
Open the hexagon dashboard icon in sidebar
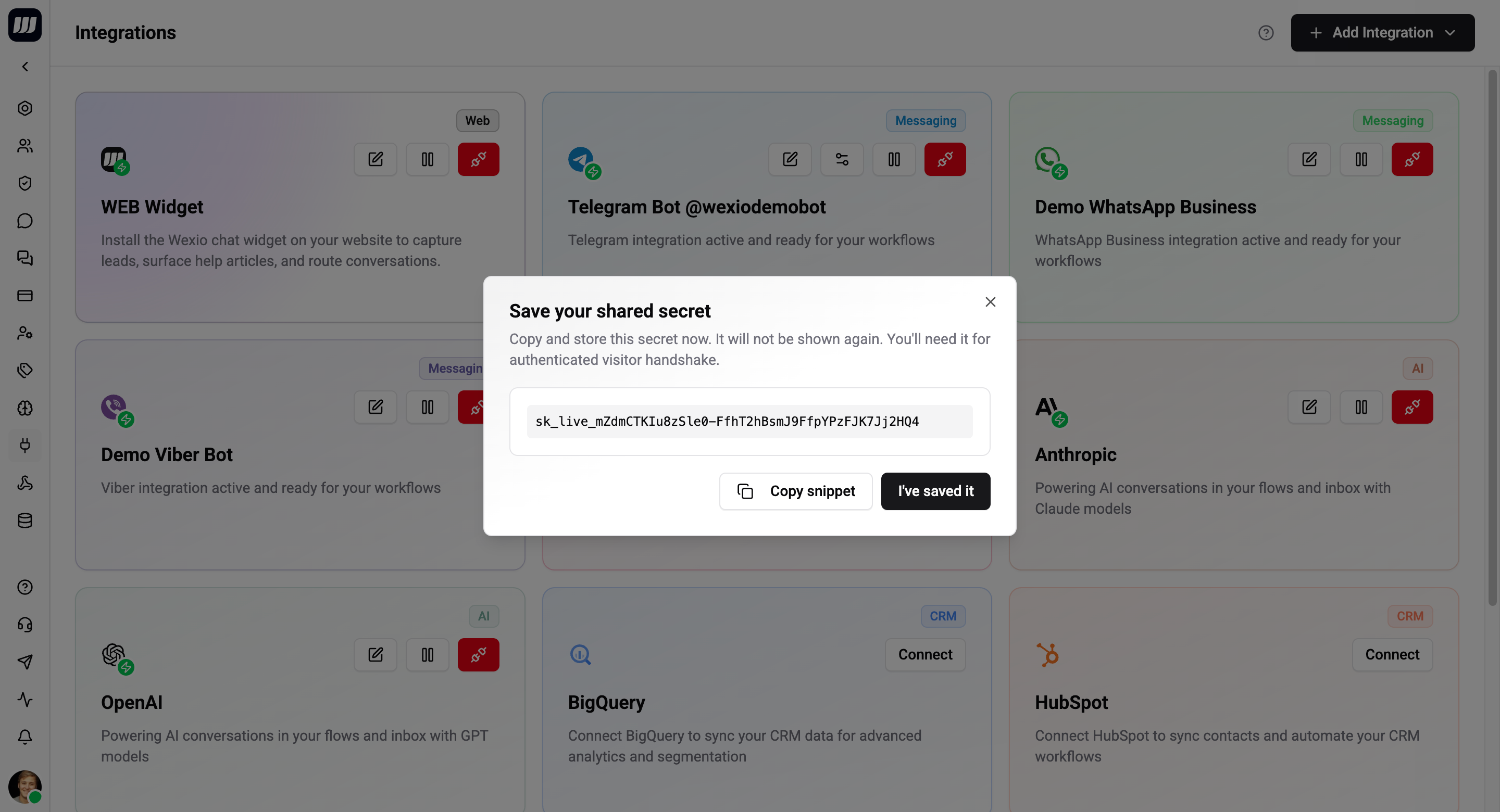pyautogui.click(x=25, y=108)
